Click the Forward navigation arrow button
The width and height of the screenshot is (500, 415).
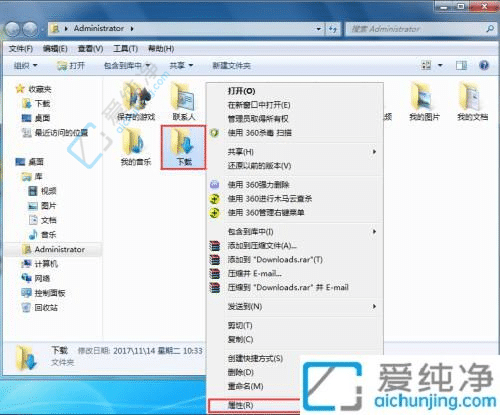coord(31,29)
